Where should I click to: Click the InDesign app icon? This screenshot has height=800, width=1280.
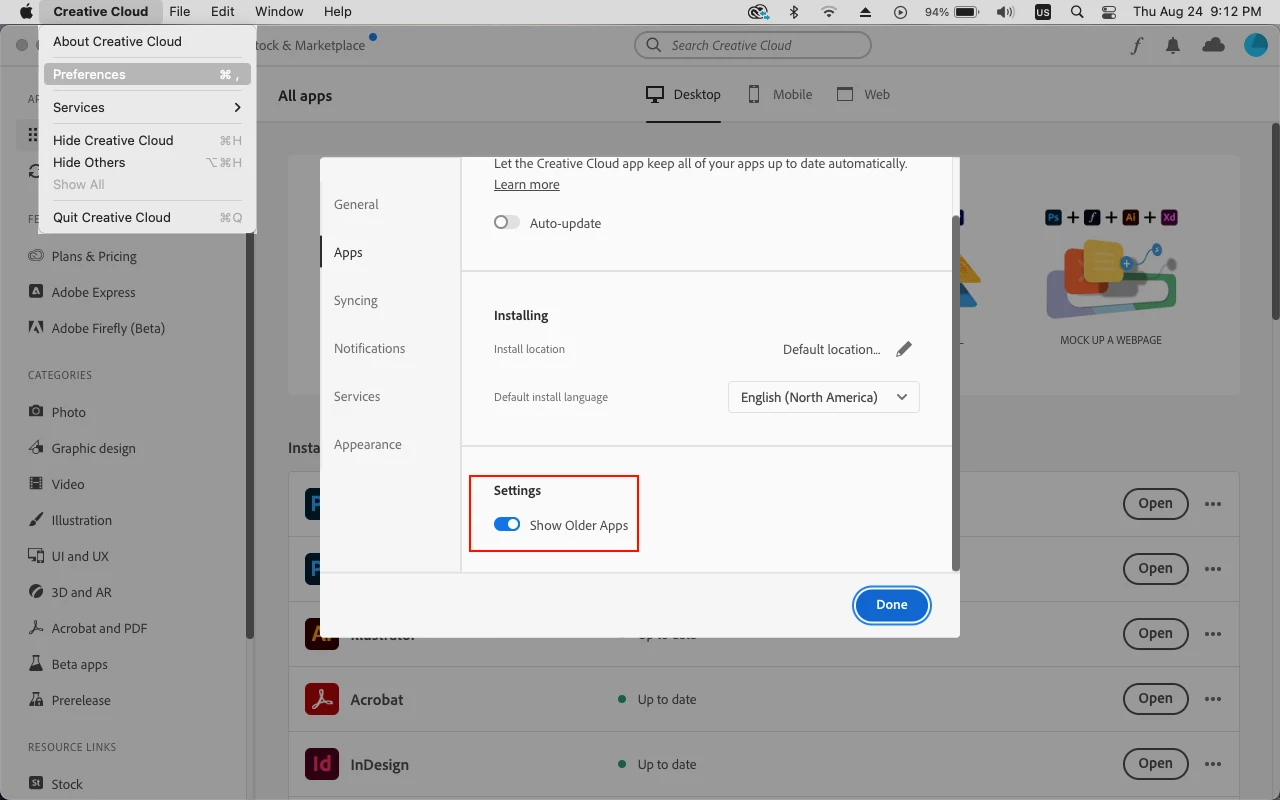click(x=322, y=764)
